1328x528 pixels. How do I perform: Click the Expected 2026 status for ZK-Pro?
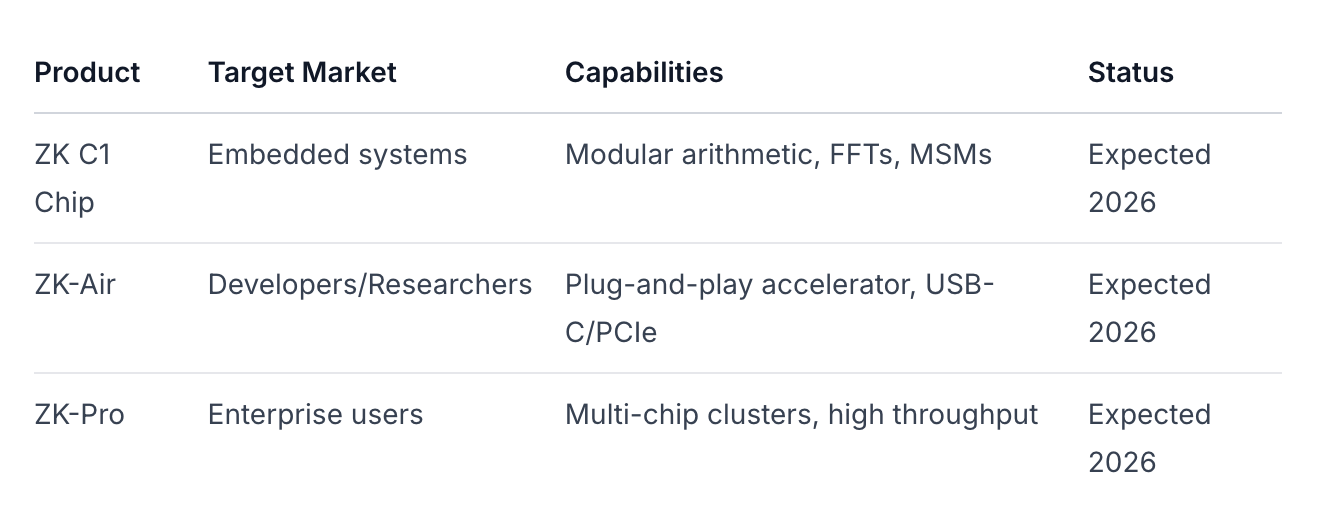point(1149,438)
